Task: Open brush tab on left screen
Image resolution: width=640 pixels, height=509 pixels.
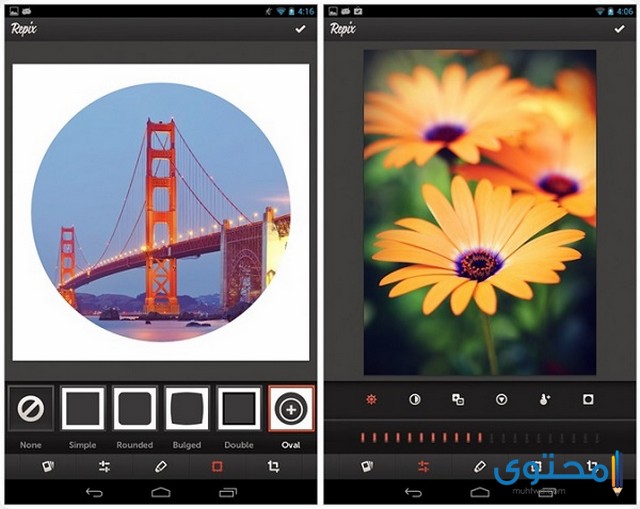Action: pos(161,466)
